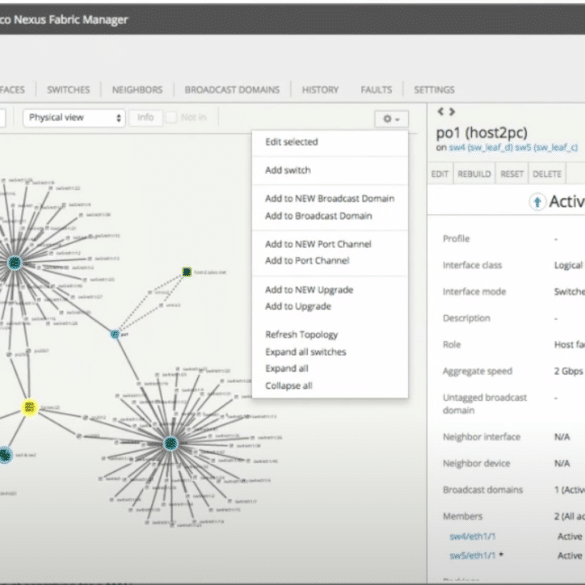Click the Interface class label

click(x=472, y=265)
